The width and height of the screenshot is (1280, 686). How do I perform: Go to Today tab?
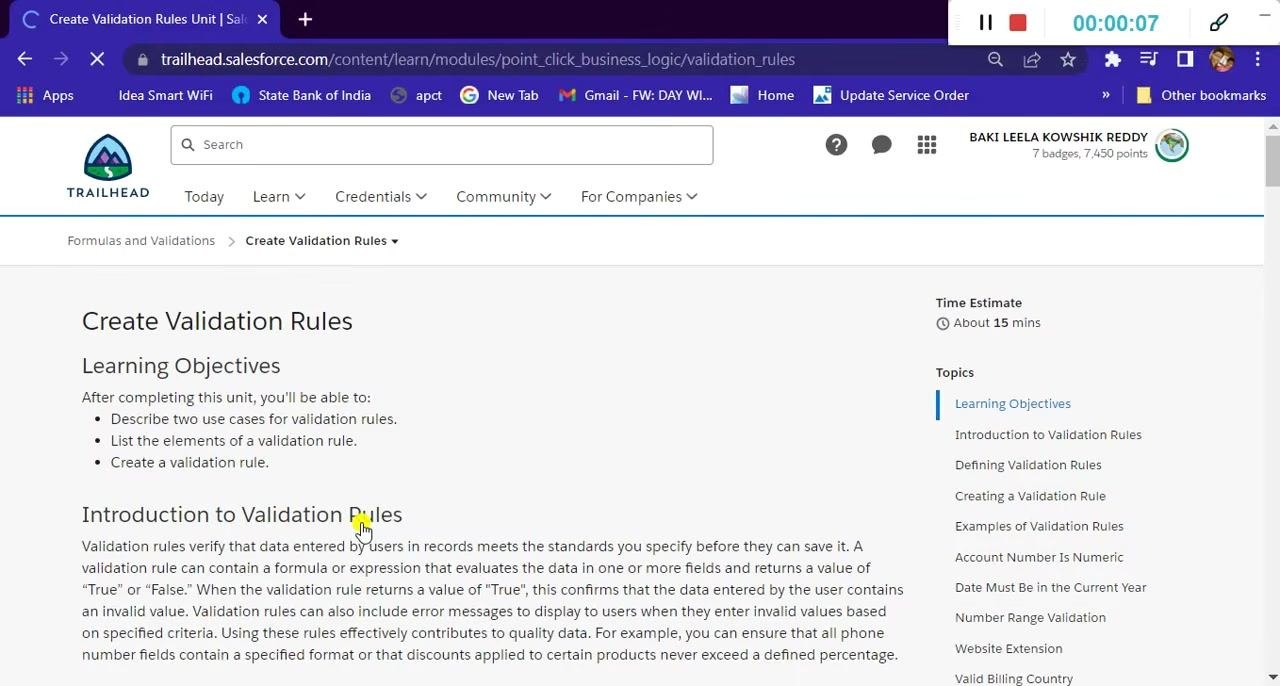pyautogui.click(x=204, y=197)
